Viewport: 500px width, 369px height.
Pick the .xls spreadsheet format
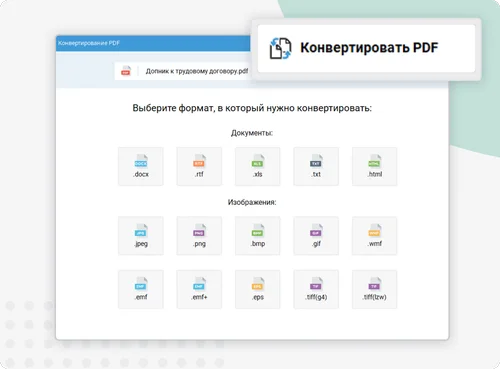(258, 166)
